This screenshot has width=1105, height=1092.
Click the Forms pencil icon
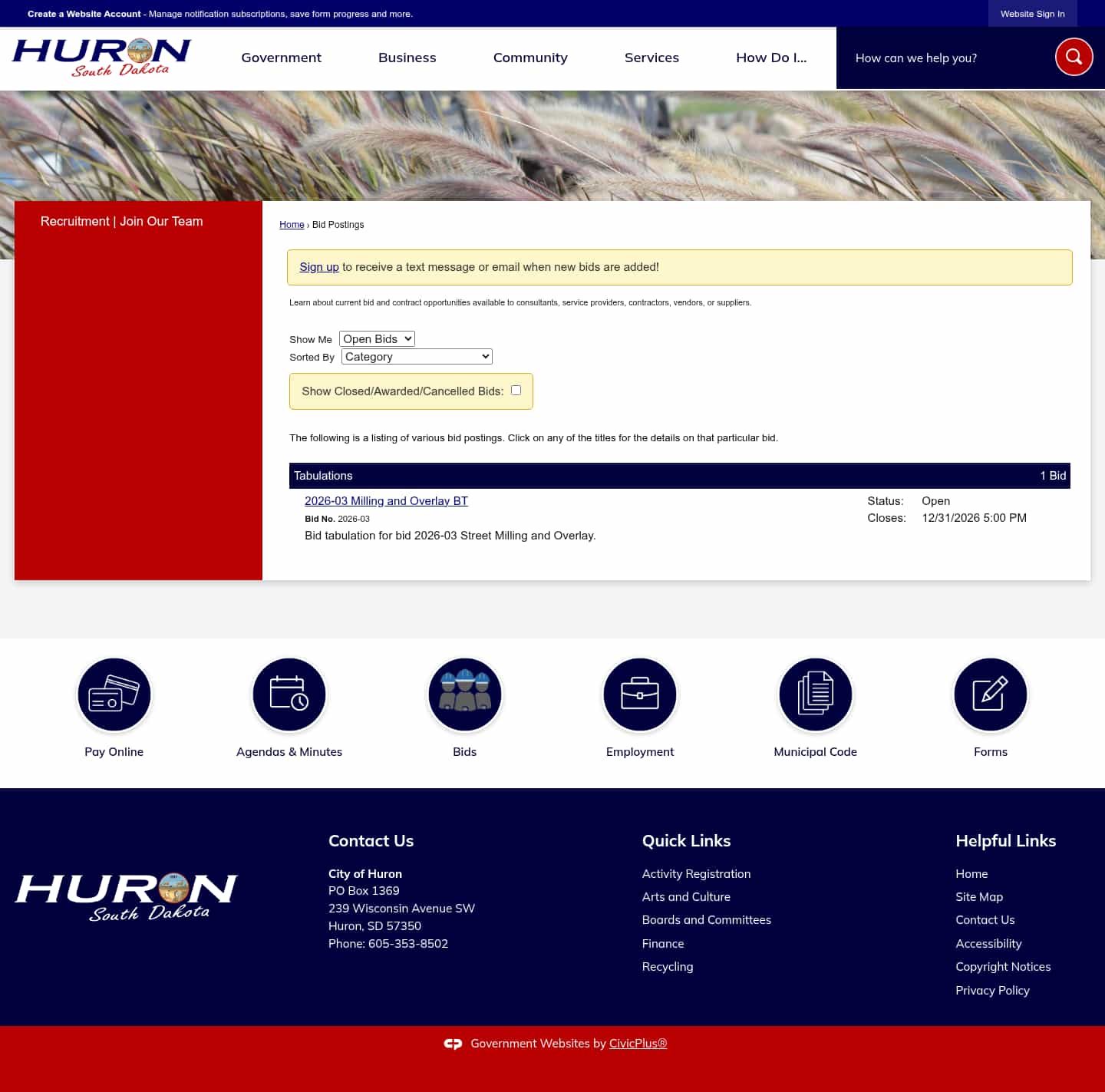coord(990,694)
